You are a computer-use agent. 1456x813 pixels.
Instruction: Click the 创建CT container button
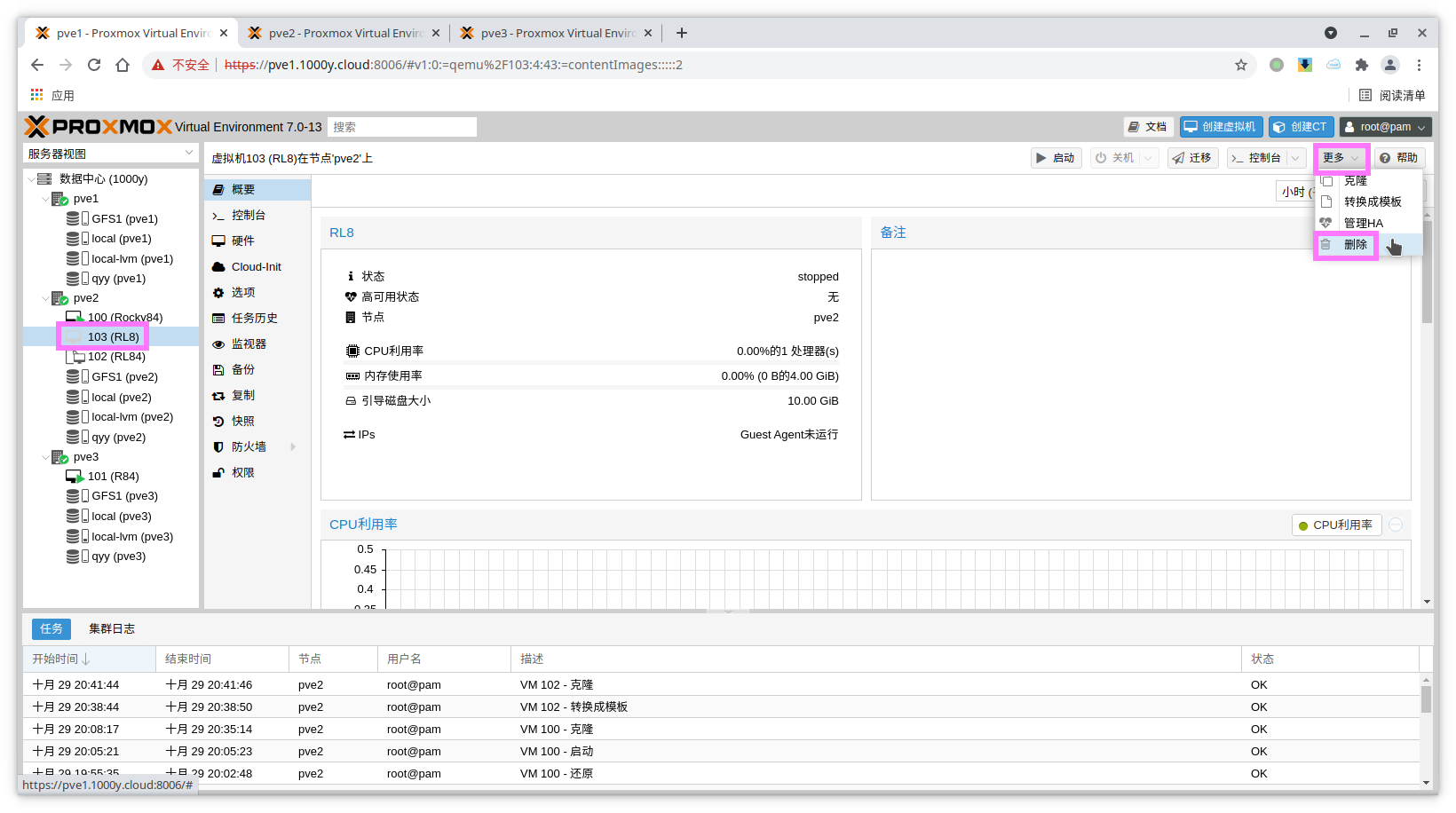1302,127
